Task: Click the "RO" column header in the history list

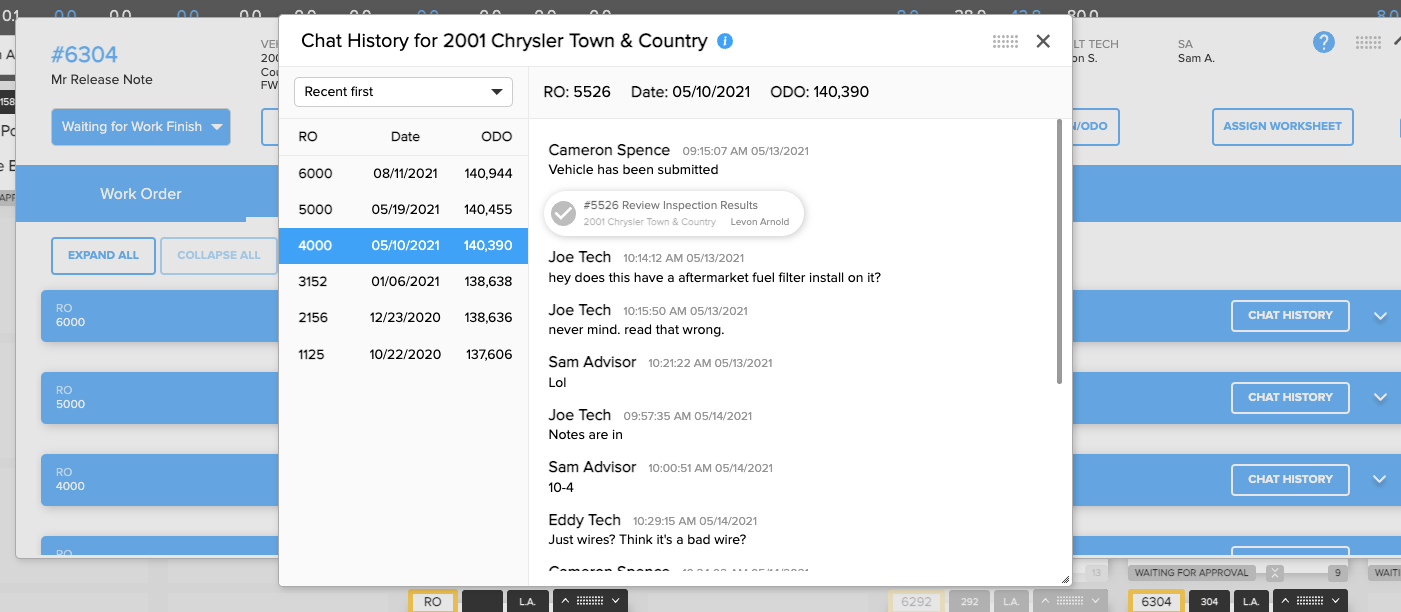Action: [308, 137]
